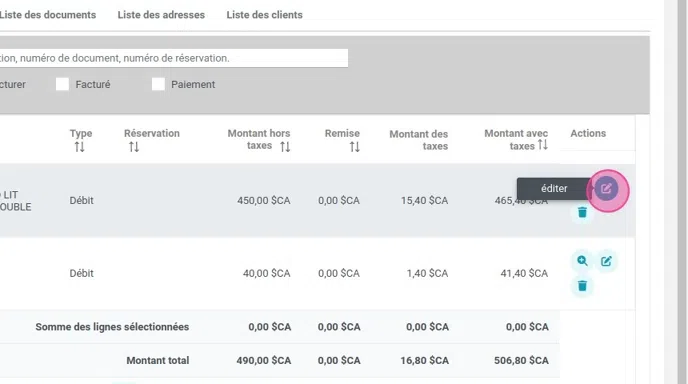Select the 1,40 $CA tax cell
Screen dimensions: 688x384
point(427,273)
